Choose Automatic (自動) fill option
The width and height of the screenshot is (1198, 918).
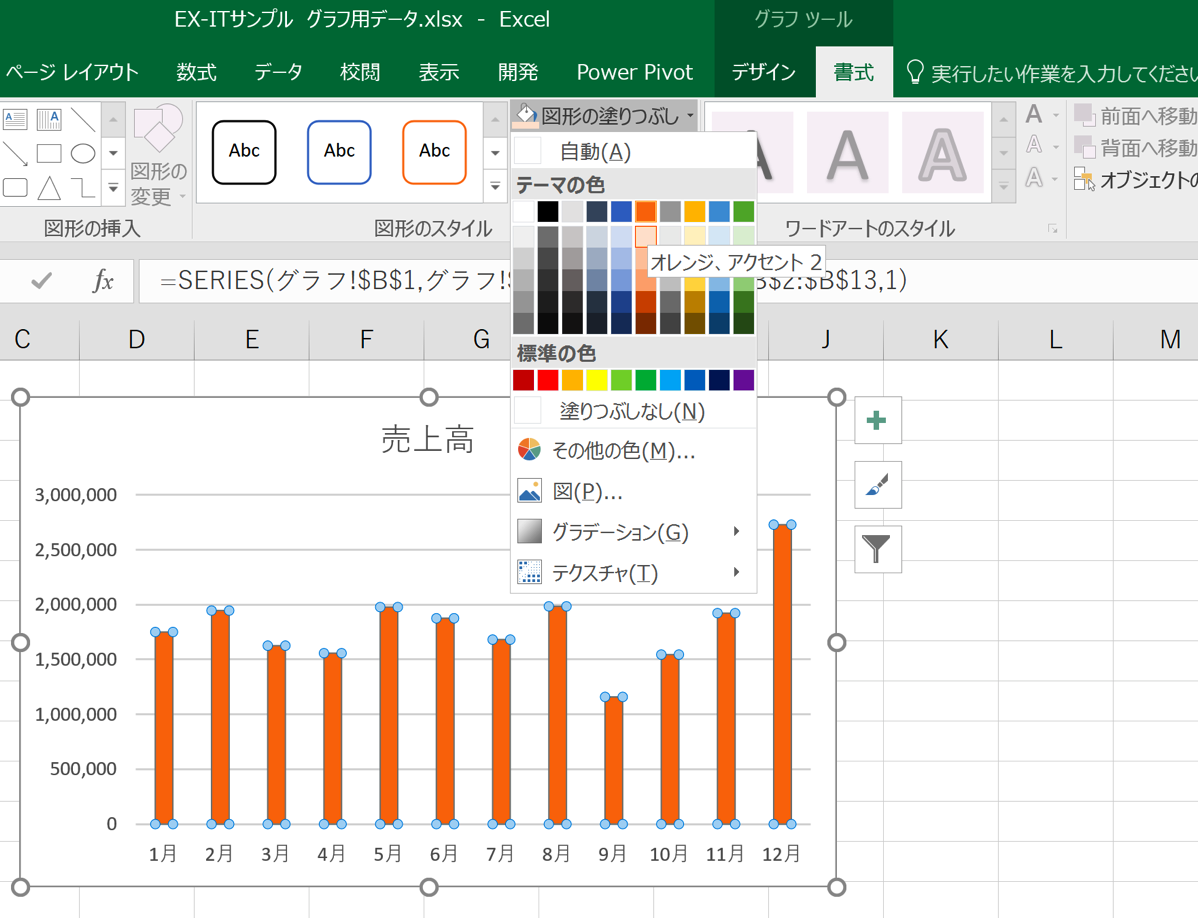[x=633, y=152]
